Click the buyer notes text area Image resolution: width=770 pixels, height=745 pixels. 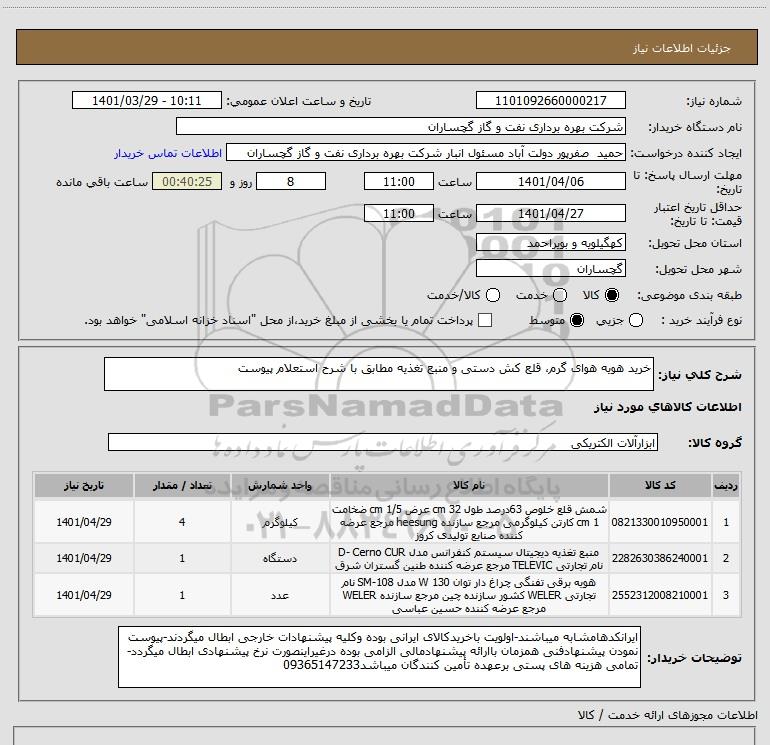coord(379,657)
